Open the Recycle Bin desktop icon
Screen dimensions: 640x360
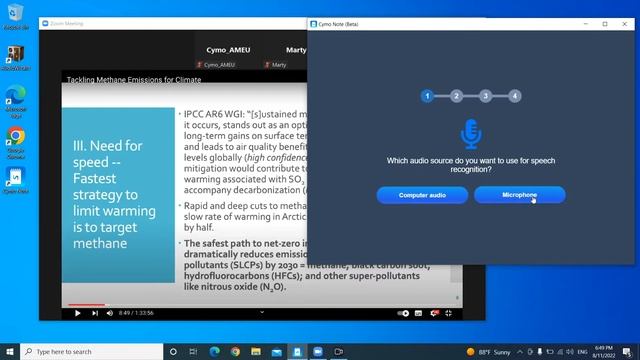[16, 17]
